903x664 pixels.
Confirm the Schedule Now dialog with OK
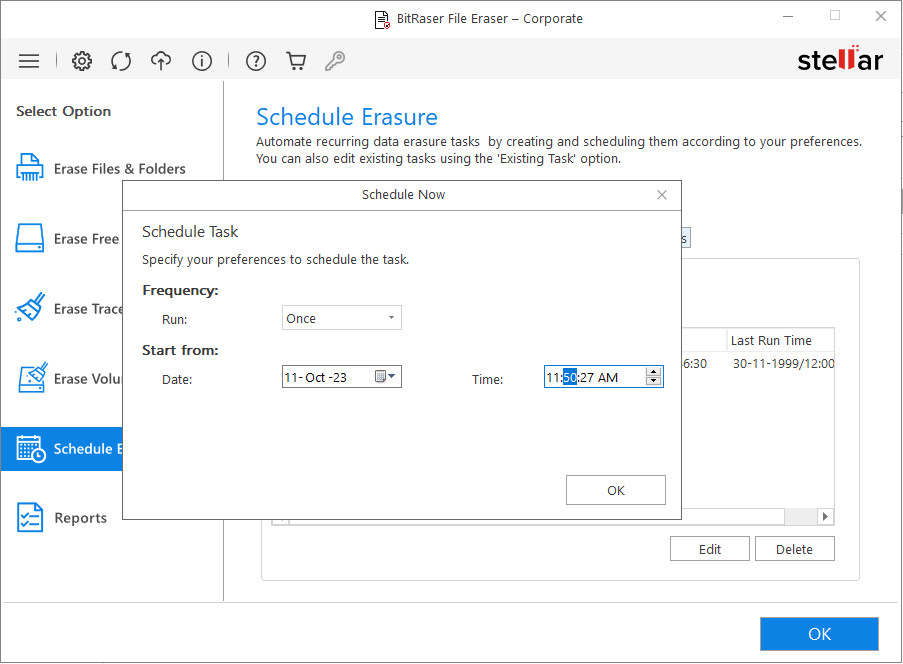coord(616,490)
